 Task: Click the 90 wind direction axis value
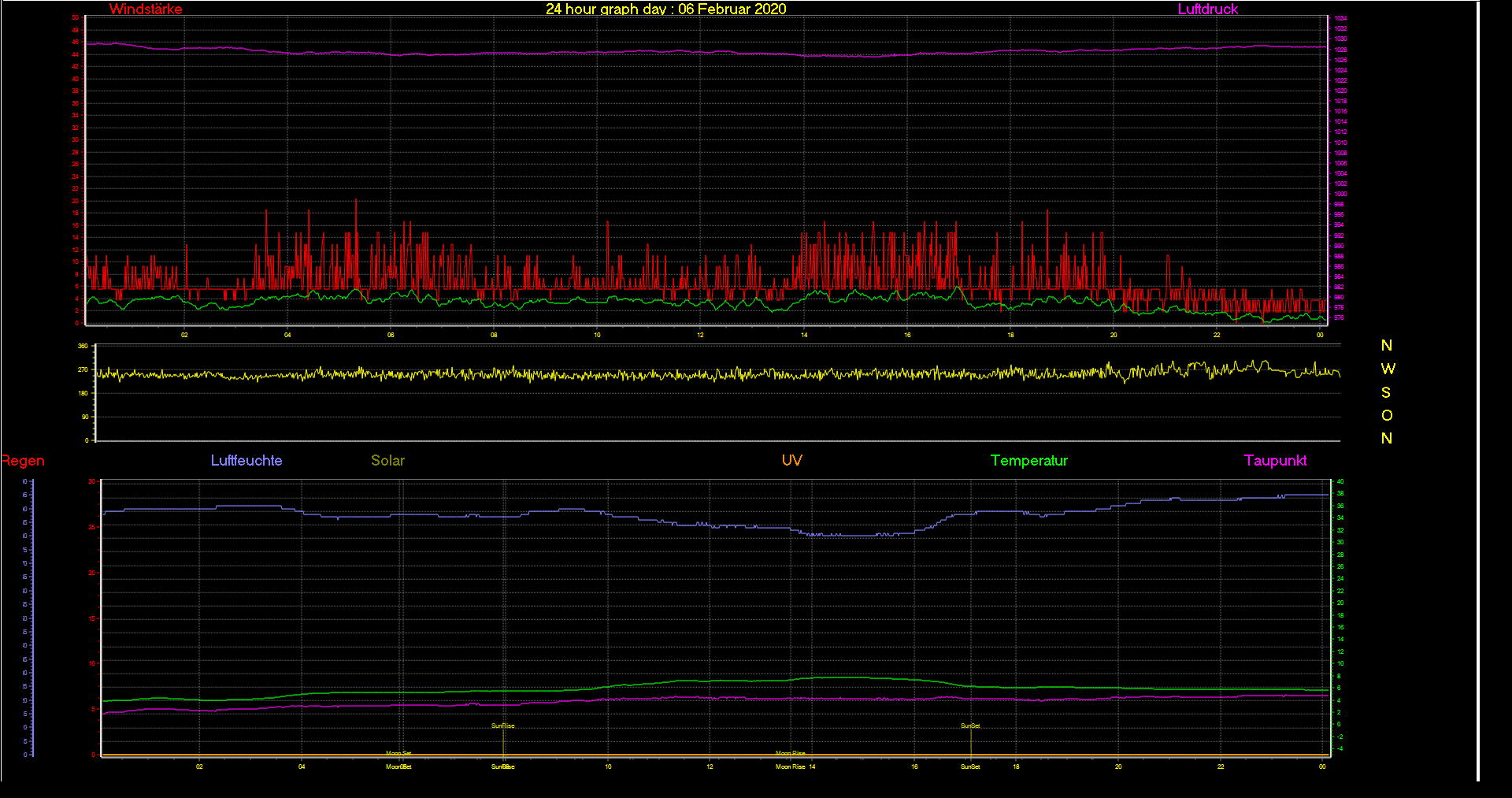click(85, 417)
